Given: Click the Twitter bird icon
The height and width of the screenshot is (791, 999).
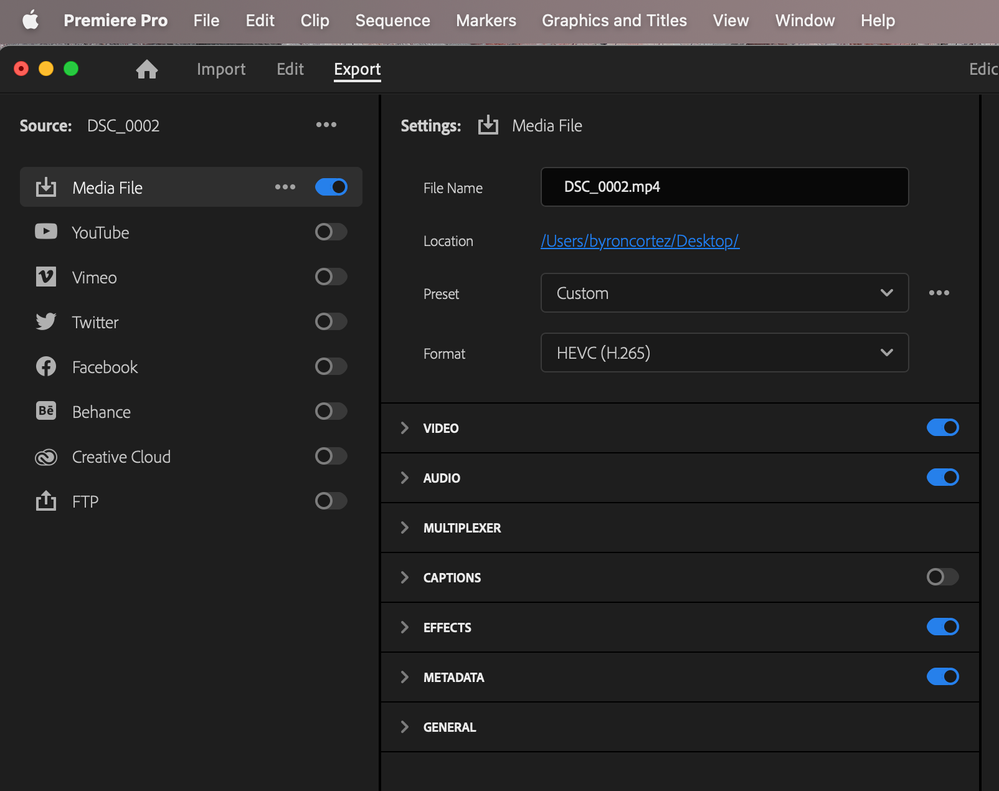Looking at the screenshot, I should click(x=46, y=322).
